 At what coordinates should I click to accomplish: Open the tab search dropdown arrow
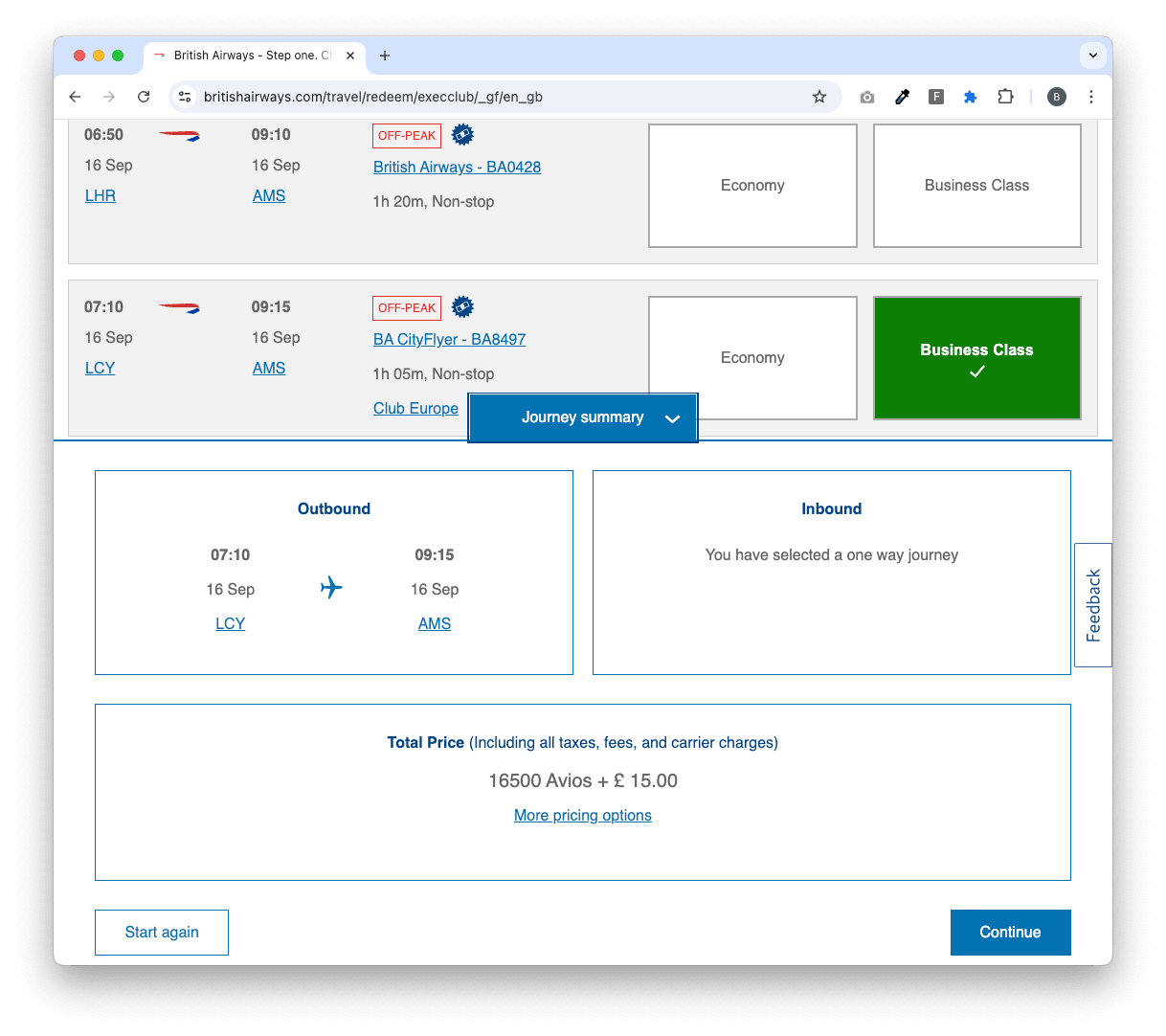click(1093, 56)
